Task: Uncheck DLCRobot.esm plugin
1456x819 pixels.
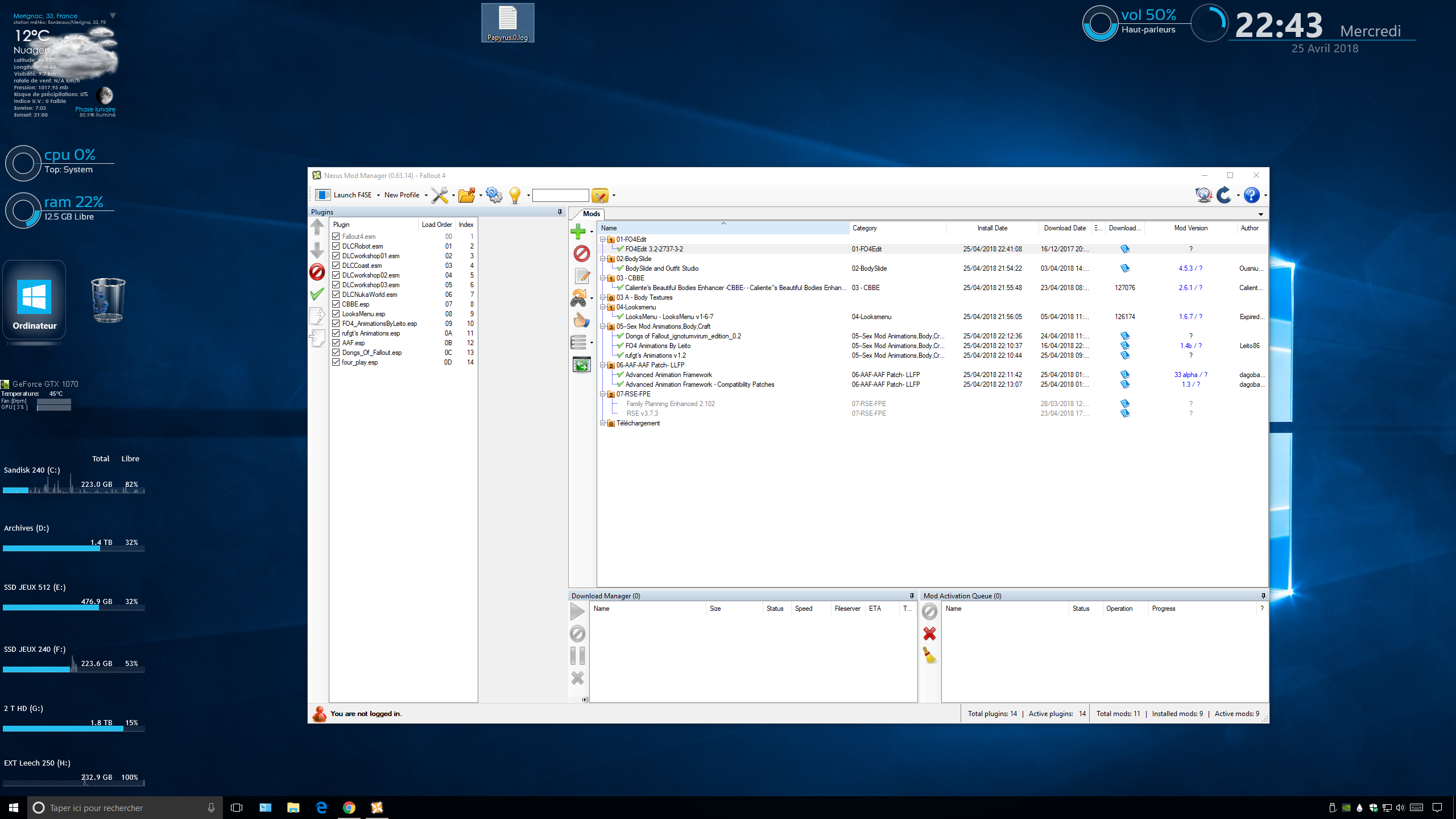Action: (x=336, y=246)
